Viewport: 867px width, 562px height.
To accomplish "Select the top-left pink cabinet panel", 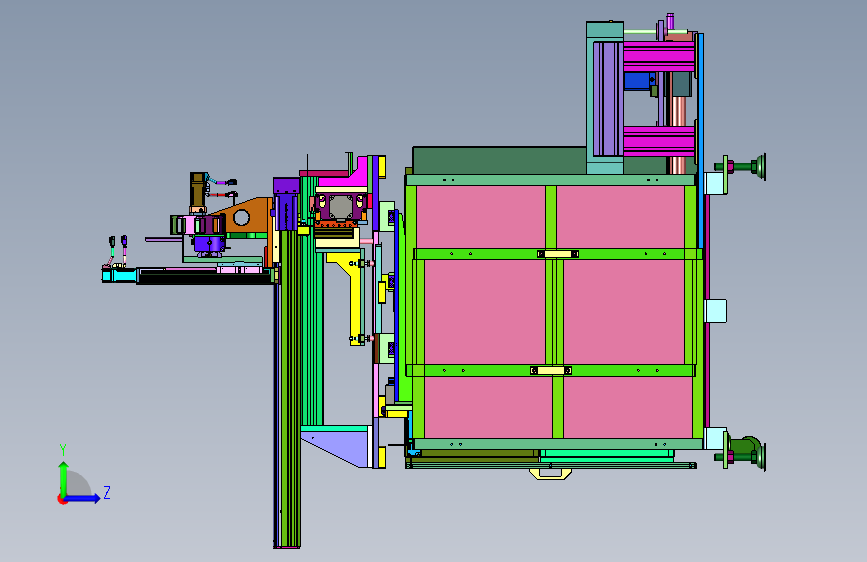I will (480, 216).
